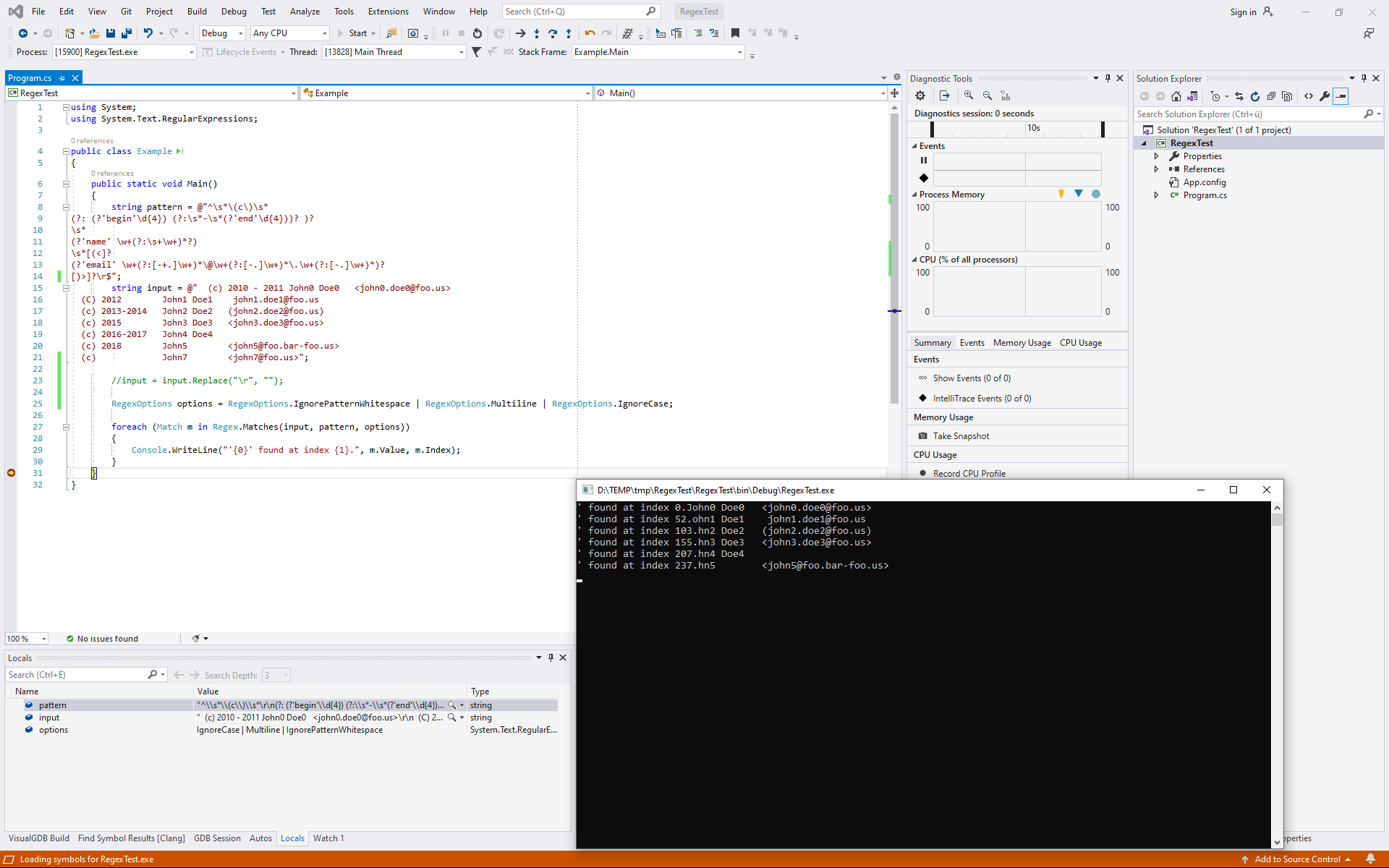
Task: Click the Step Into debugging icon
Action: coord(537,33)
